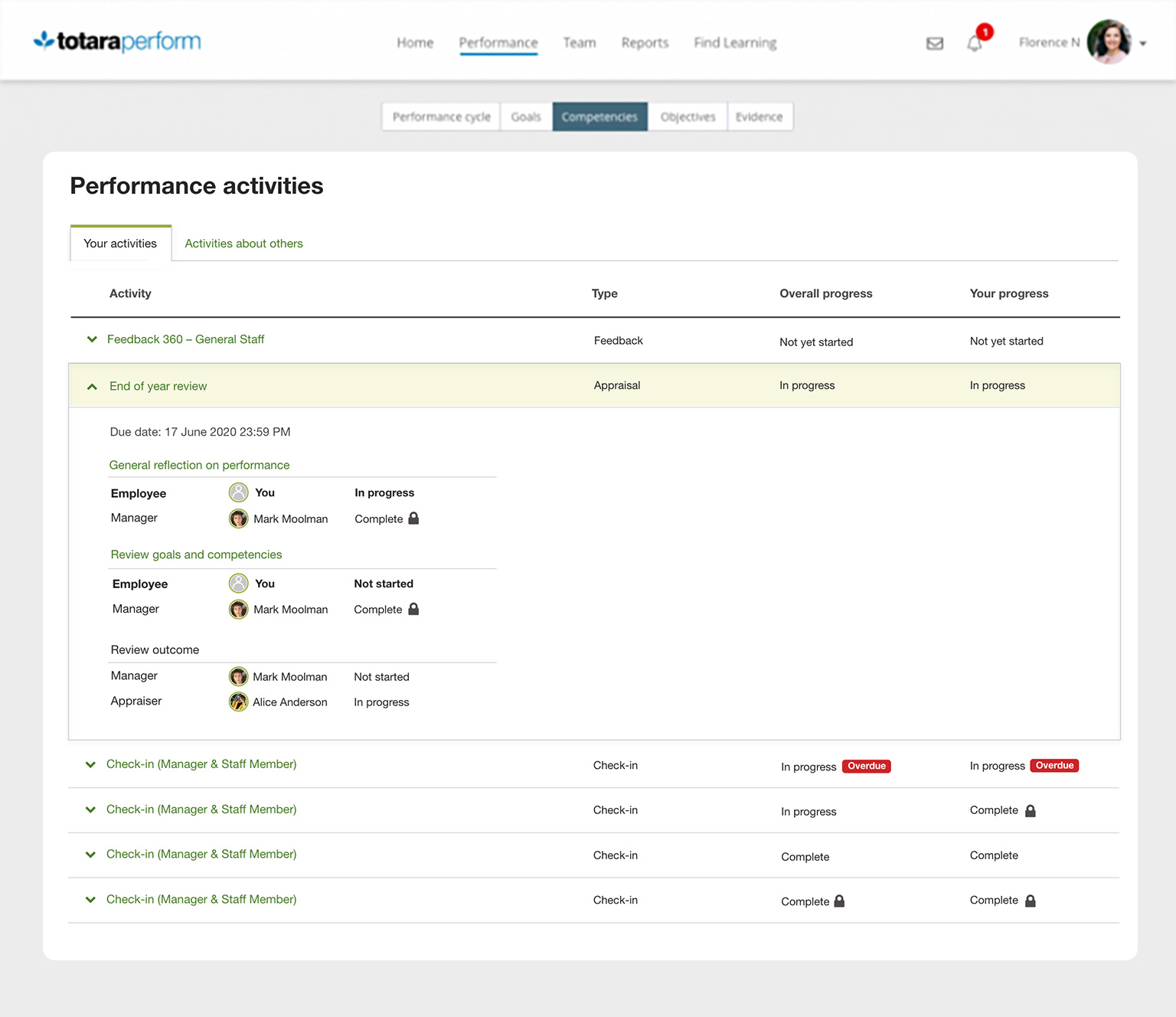Expand chevron of Check-in with overall Complete, no lock
The image size is (1176, 1017).
[90, 855]
